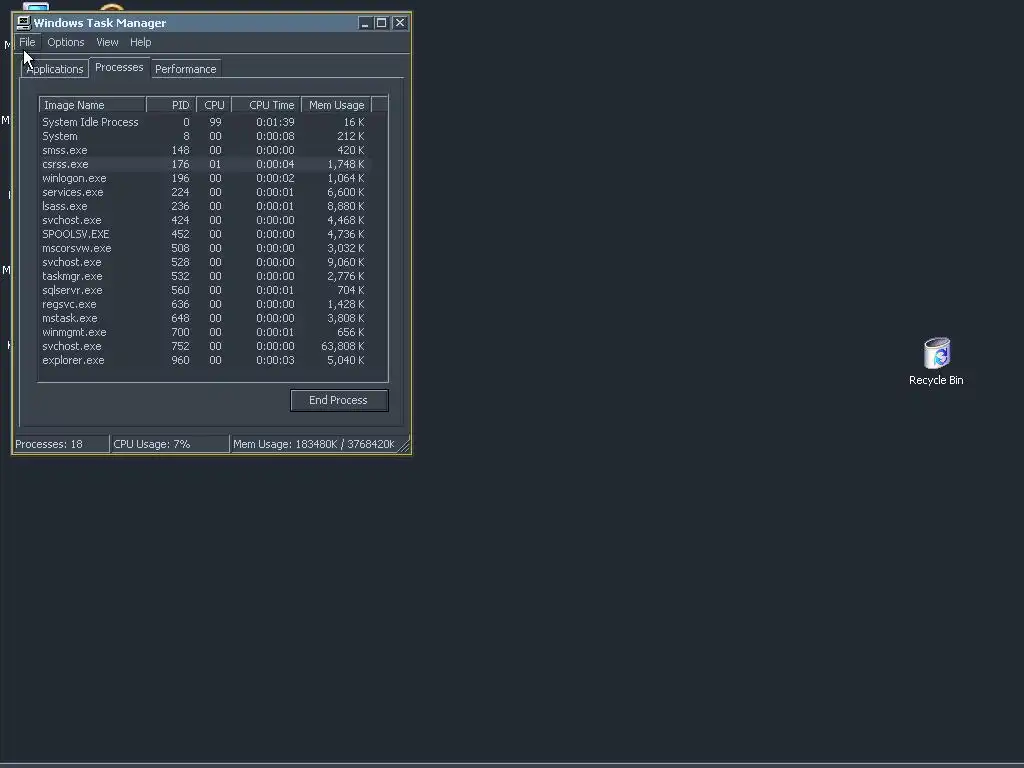Select the winlogon.exe process
Viewport: 1024px width, 768px height.
[205, 178]
